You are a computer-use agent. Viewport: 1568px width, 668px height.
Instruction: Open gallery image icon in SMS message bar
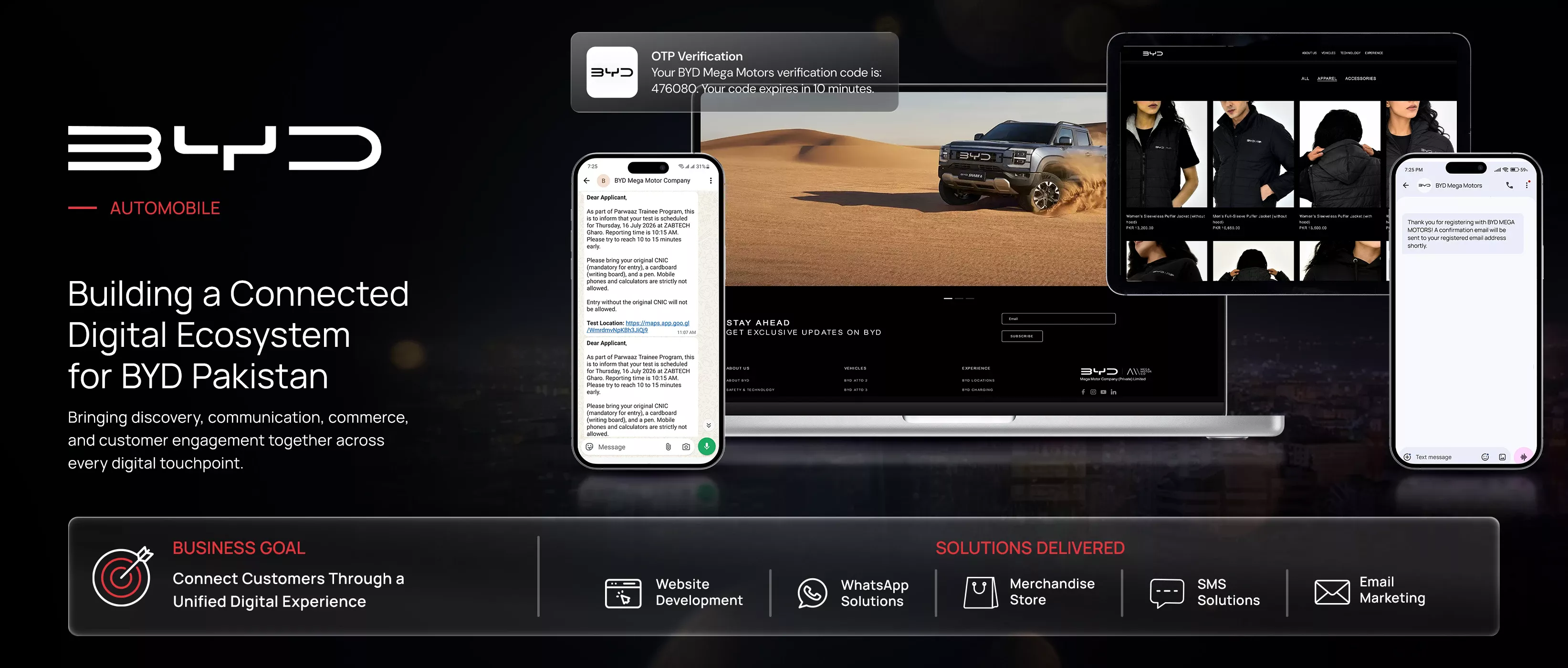(1502, 457)
